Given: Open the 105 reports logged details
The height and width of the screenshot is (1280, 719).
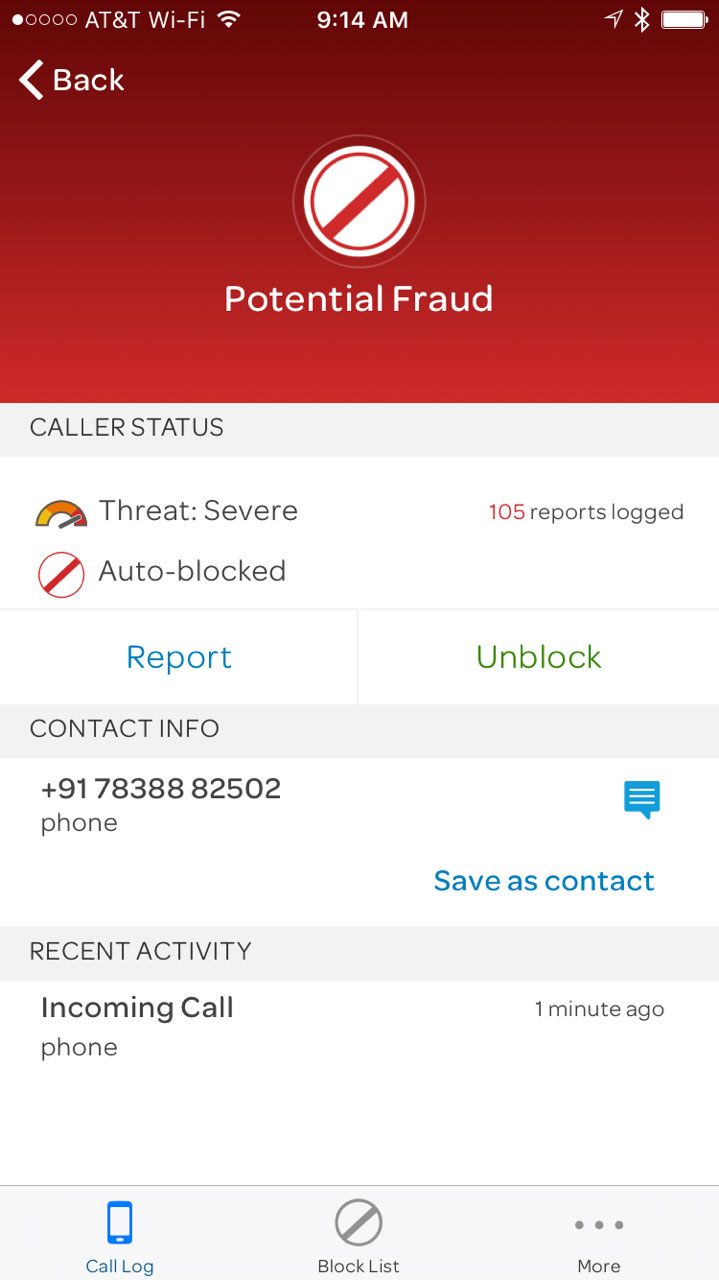Looking at the screenshot, I should (585, 511).
